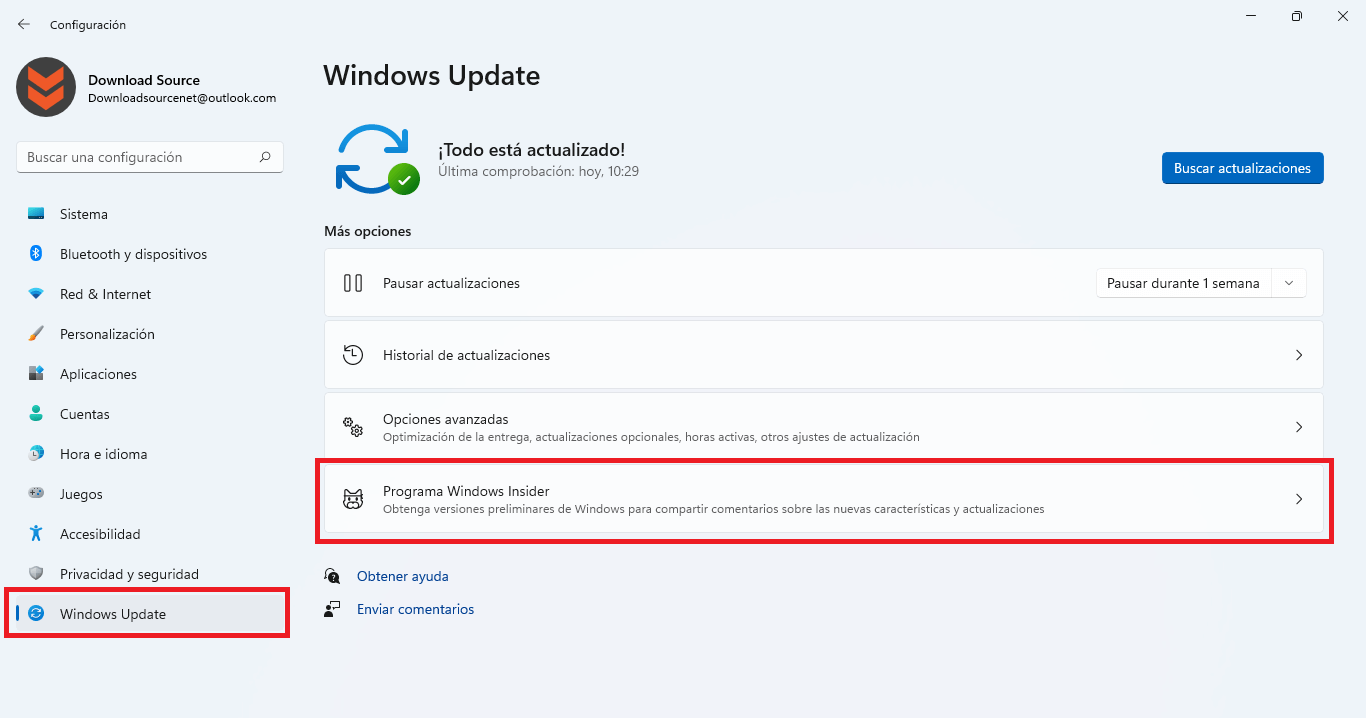Click the Windows Update page heading
Image resolution: width=1366 pixels, height=718 pixels.
click(x=432, y=75)
